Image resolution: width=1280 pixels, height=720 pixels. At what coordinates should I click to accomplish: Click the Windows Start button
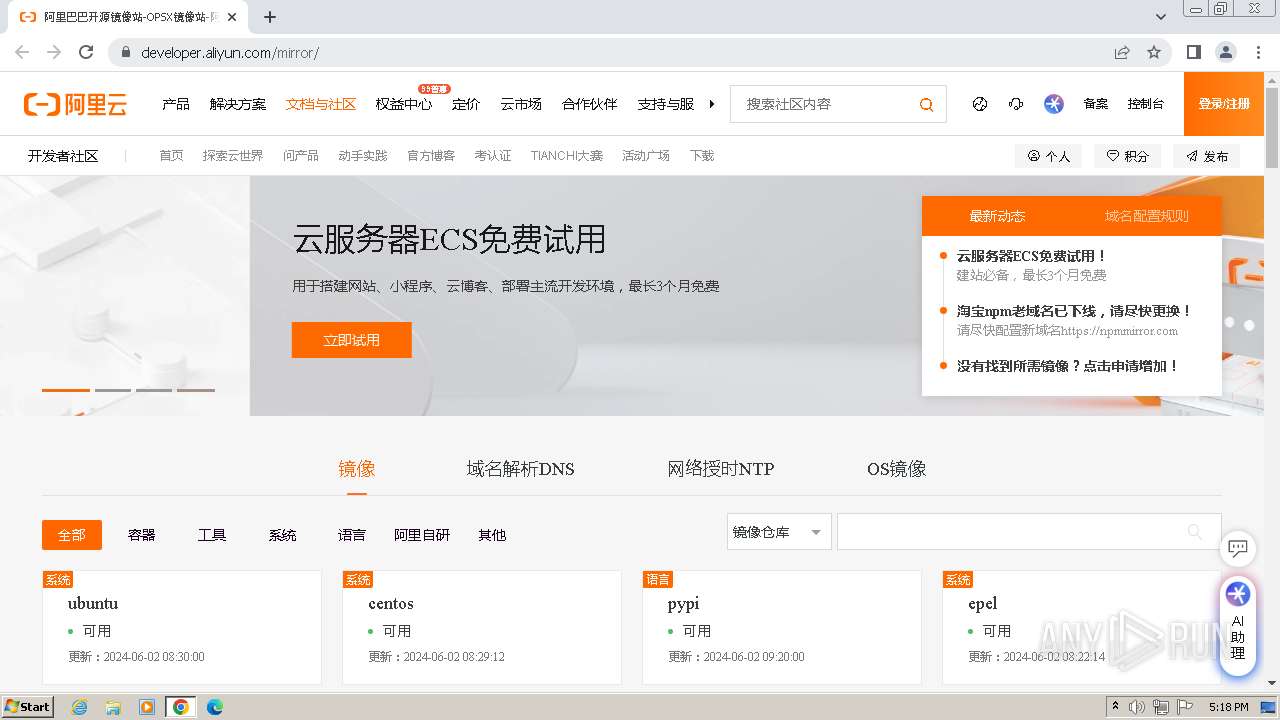pos(27,707)
